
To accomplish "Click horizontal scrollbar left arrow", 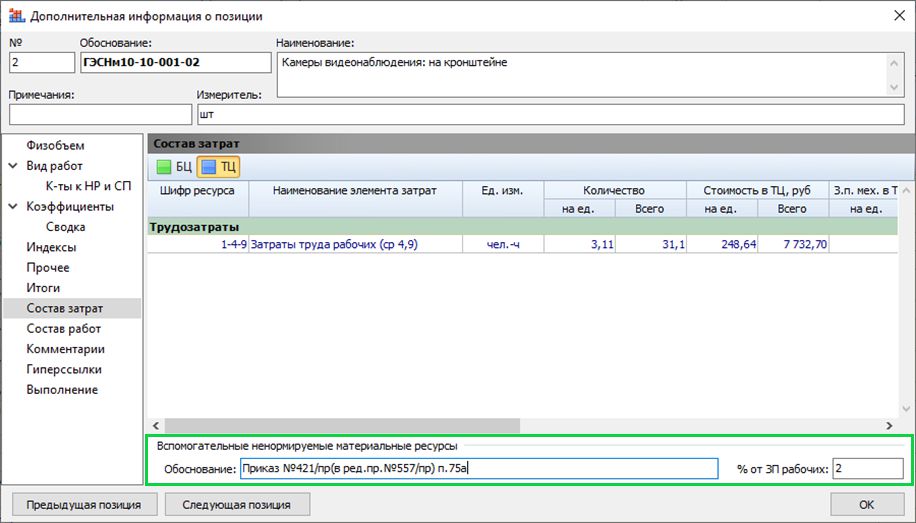I will (x=156, y=425).
